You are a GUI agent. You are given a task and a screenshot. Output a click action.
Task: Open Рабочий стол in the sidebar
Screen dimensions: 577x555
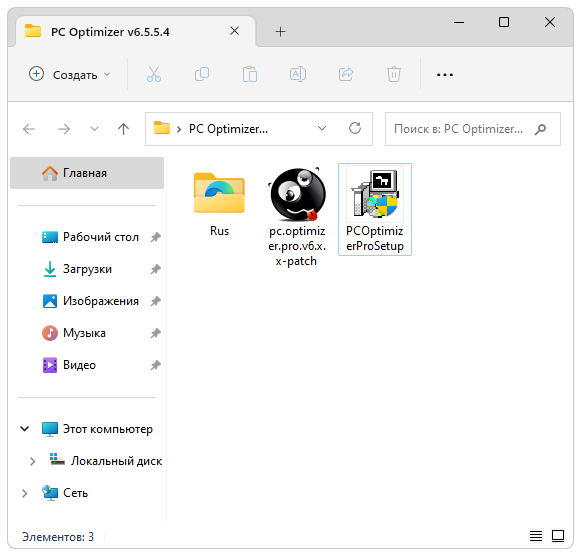90,237
